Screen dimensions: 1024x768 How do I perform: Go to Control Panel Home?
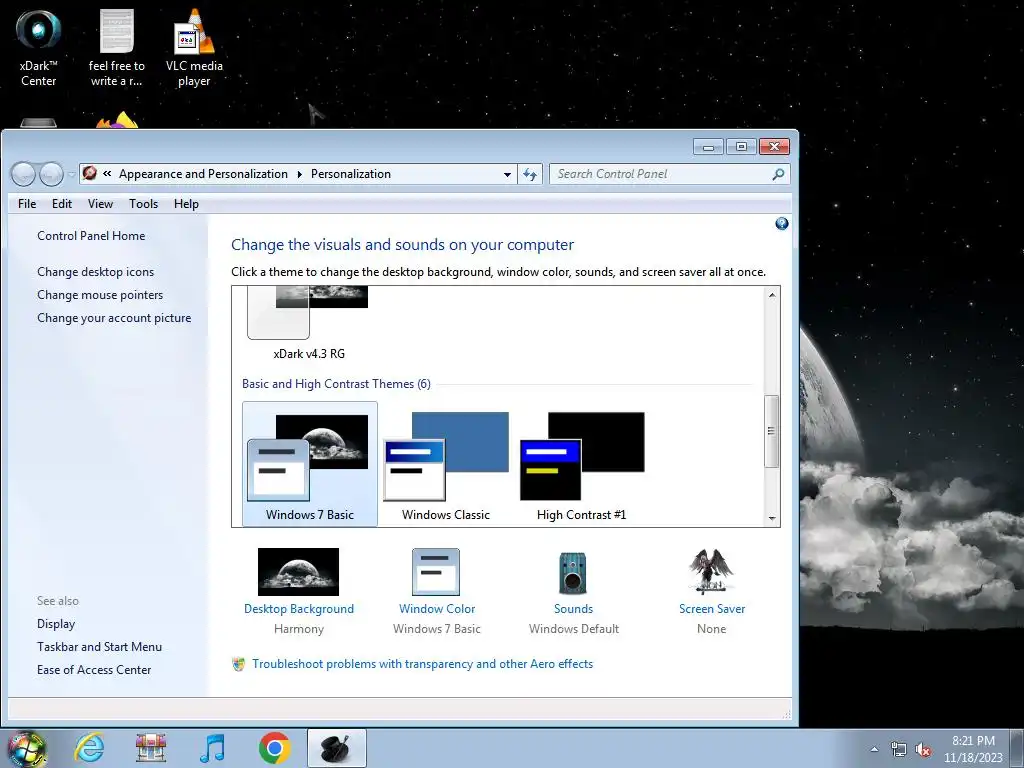click(x=91, y=236)
